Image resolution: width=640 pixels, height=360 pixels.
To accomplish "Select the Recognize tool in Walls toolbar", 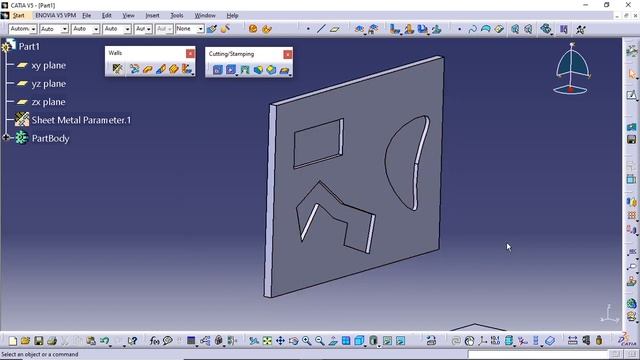I will coord(134,69).
